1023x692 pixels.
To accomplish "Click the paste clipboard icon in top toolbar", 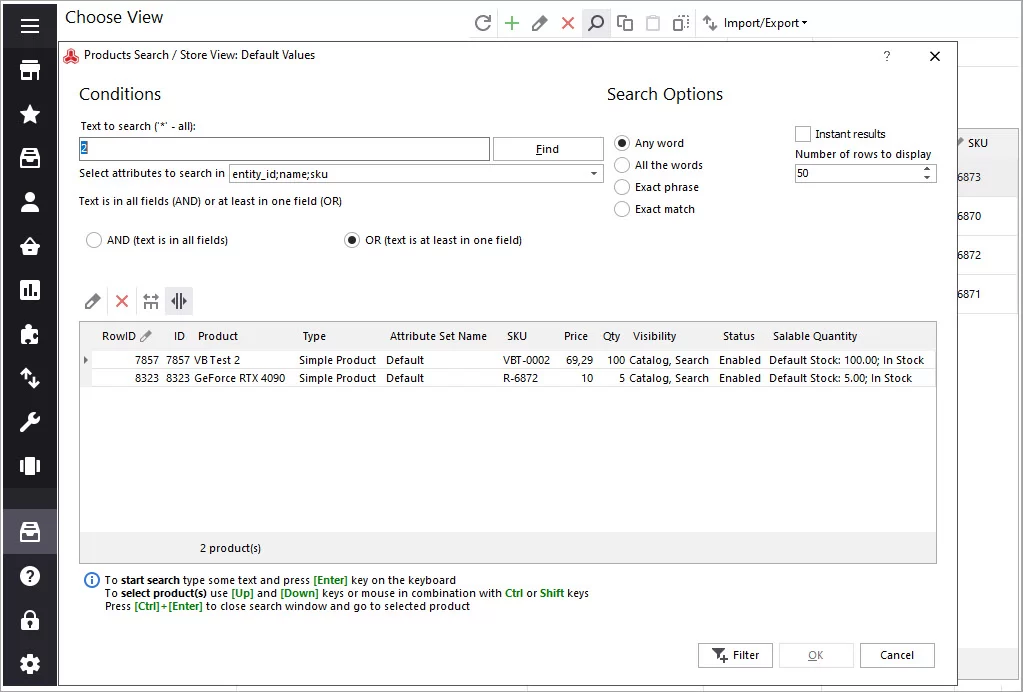I will tap(652, 23).
